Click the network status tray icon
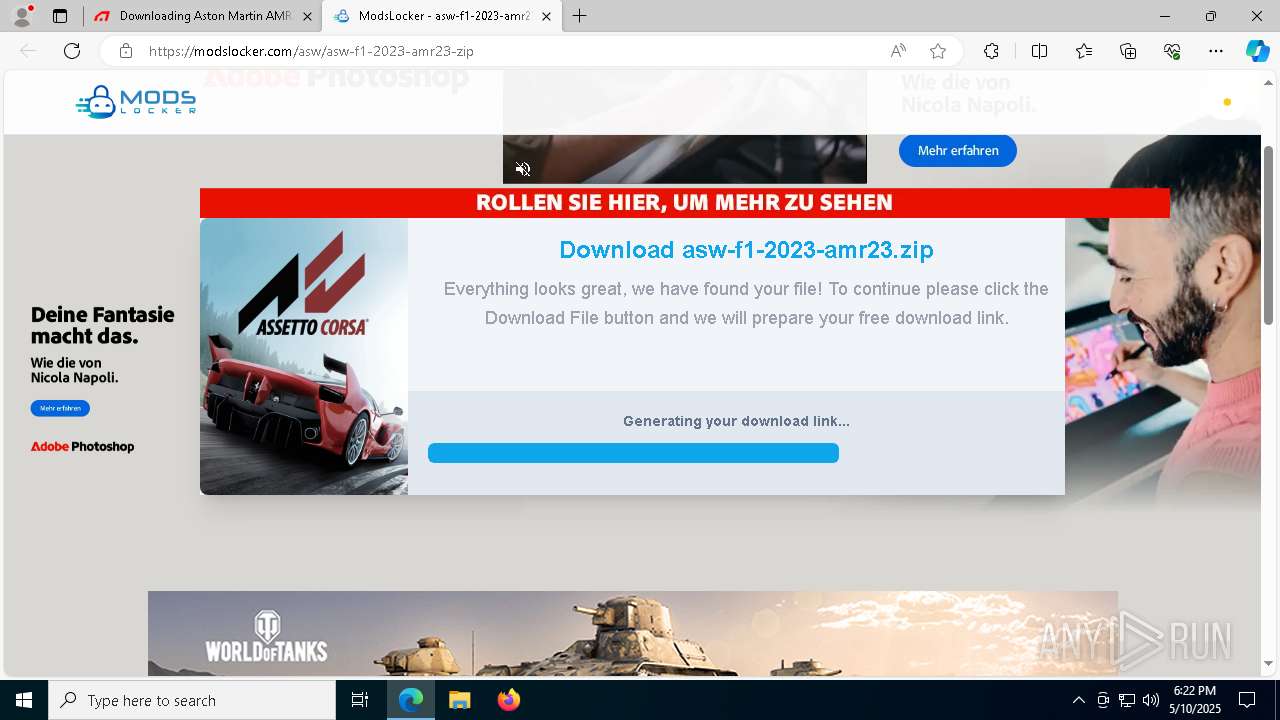Viewport: 1280px width, 720px height. point(1127,700)
